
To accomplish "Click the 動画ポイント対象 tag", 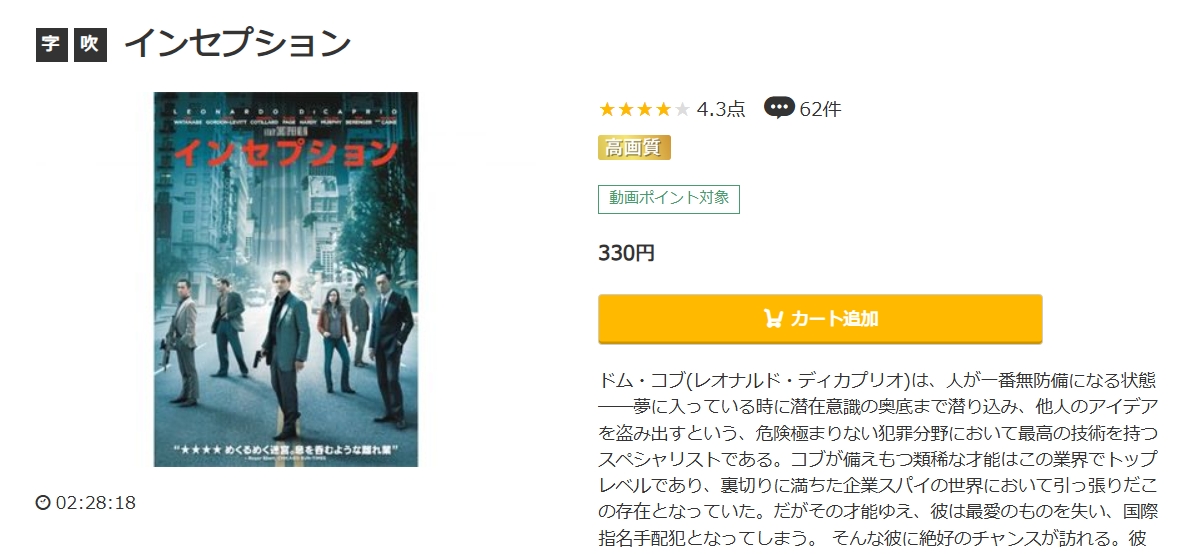I will pos(669,198).
